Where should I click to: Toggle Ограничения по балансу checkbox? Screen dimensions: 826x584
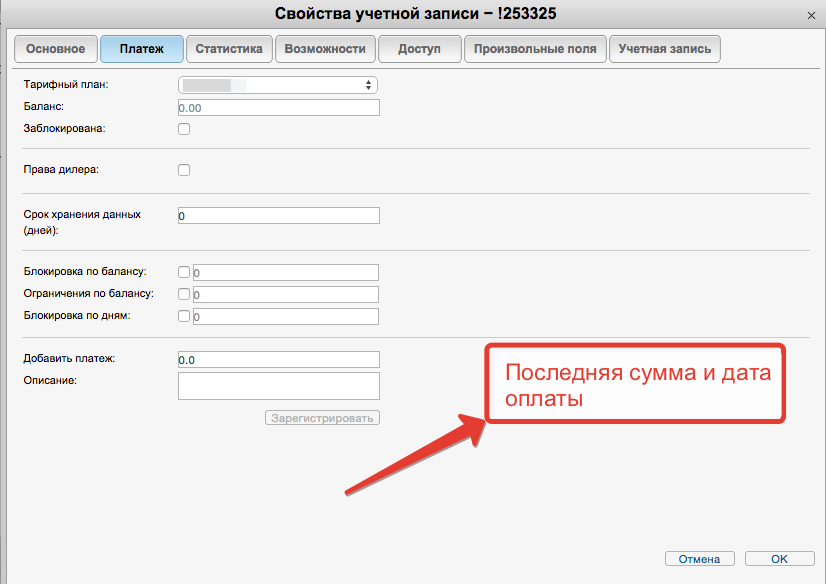(x=183, y=294)
